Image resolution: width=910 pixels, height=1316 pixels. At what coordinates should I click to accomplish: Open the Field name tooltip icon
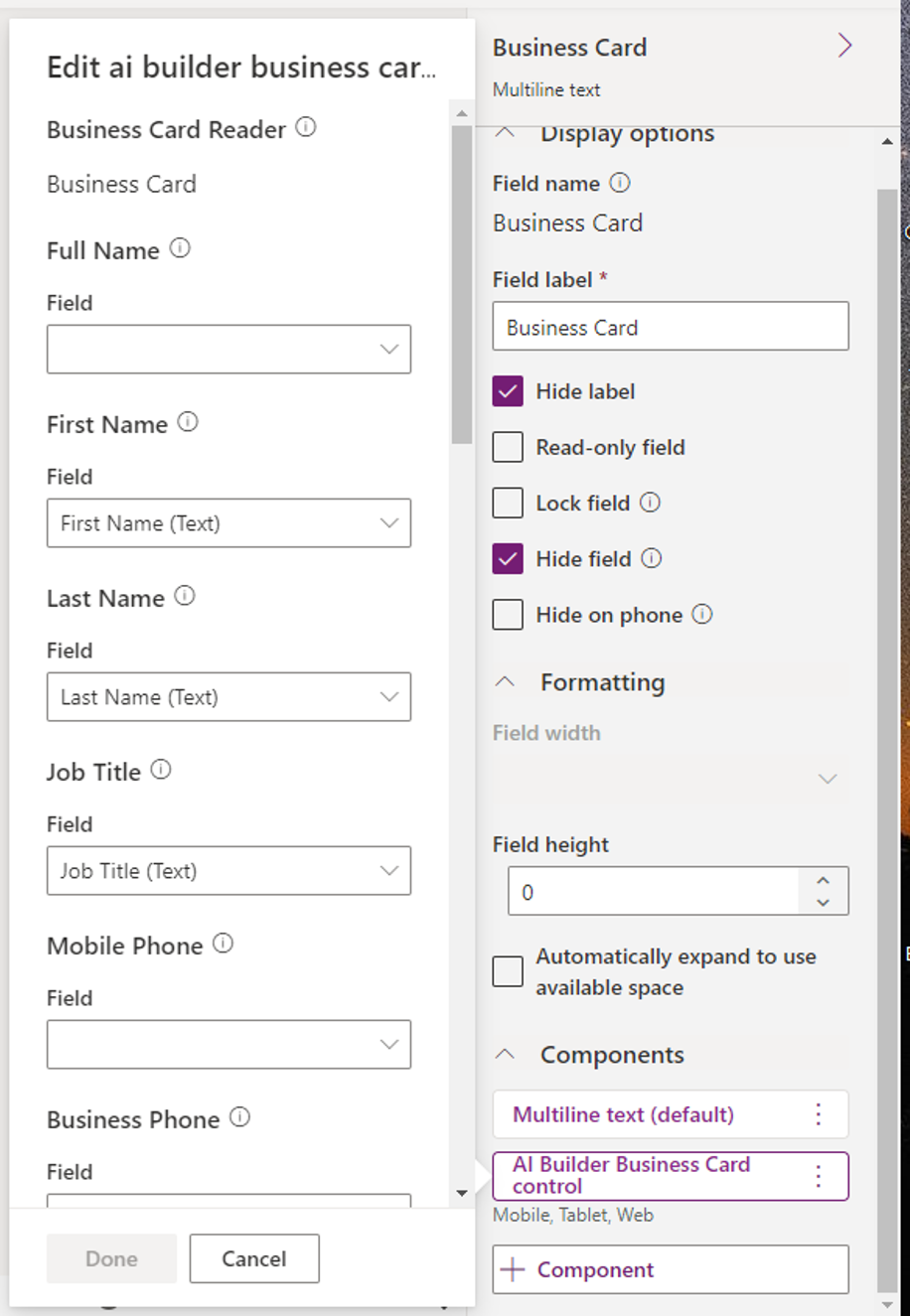click(621, 182)
